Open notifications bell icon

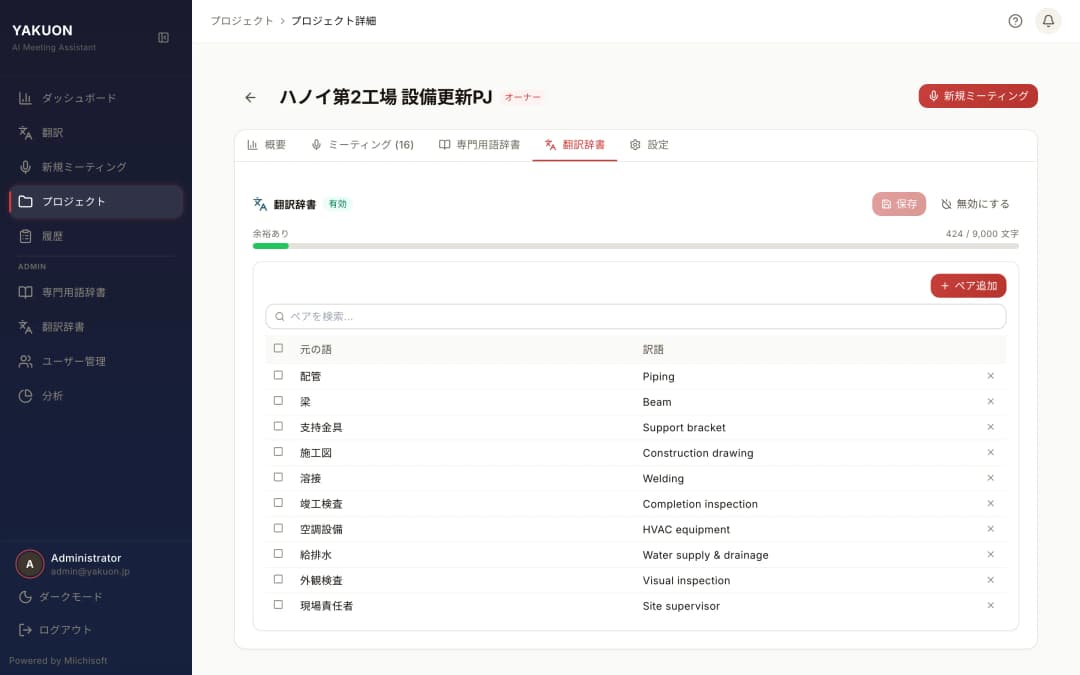click(x=1048, y=21)
